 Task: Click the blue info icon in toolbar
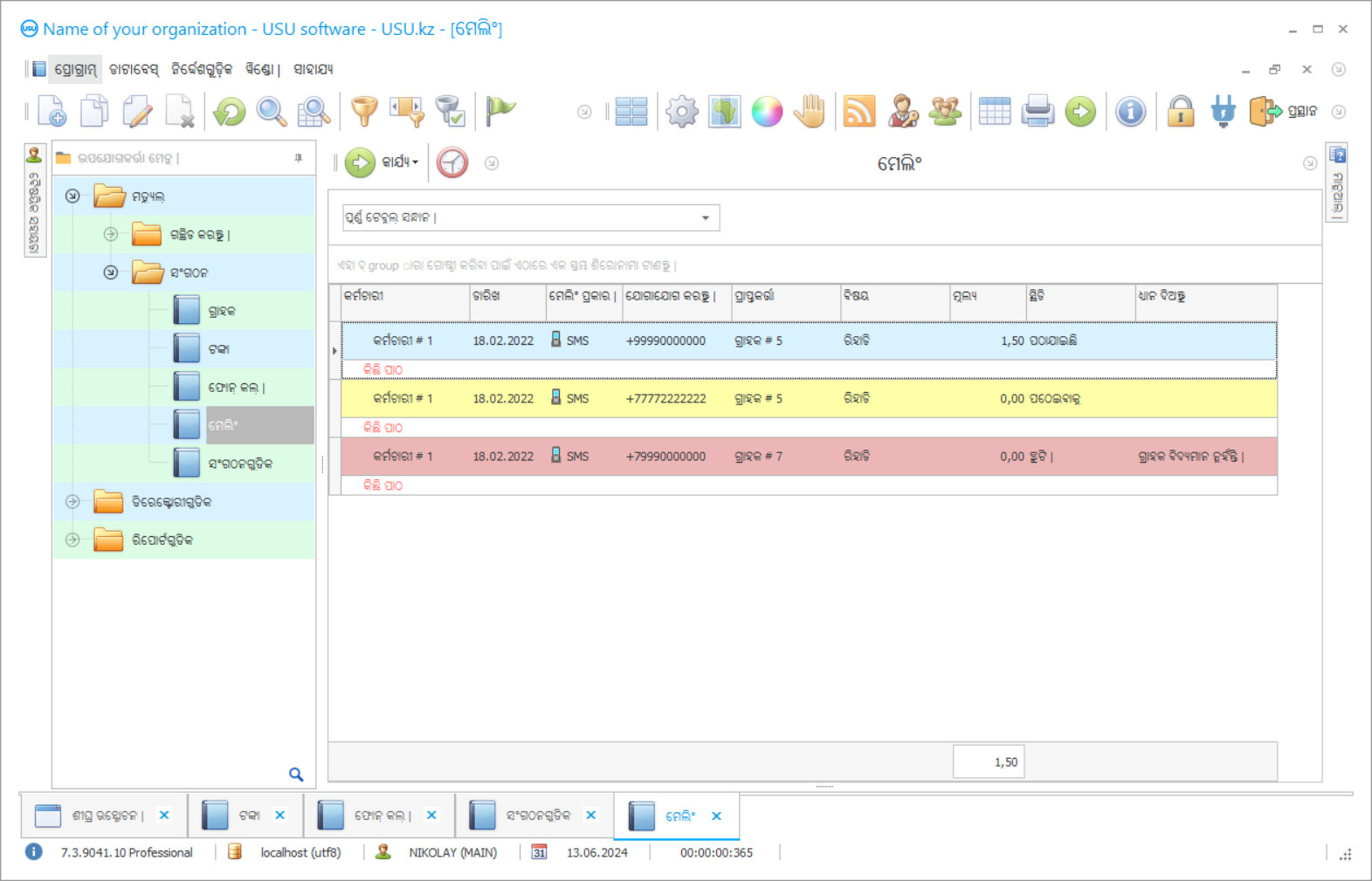click(x=1130, y=112)
